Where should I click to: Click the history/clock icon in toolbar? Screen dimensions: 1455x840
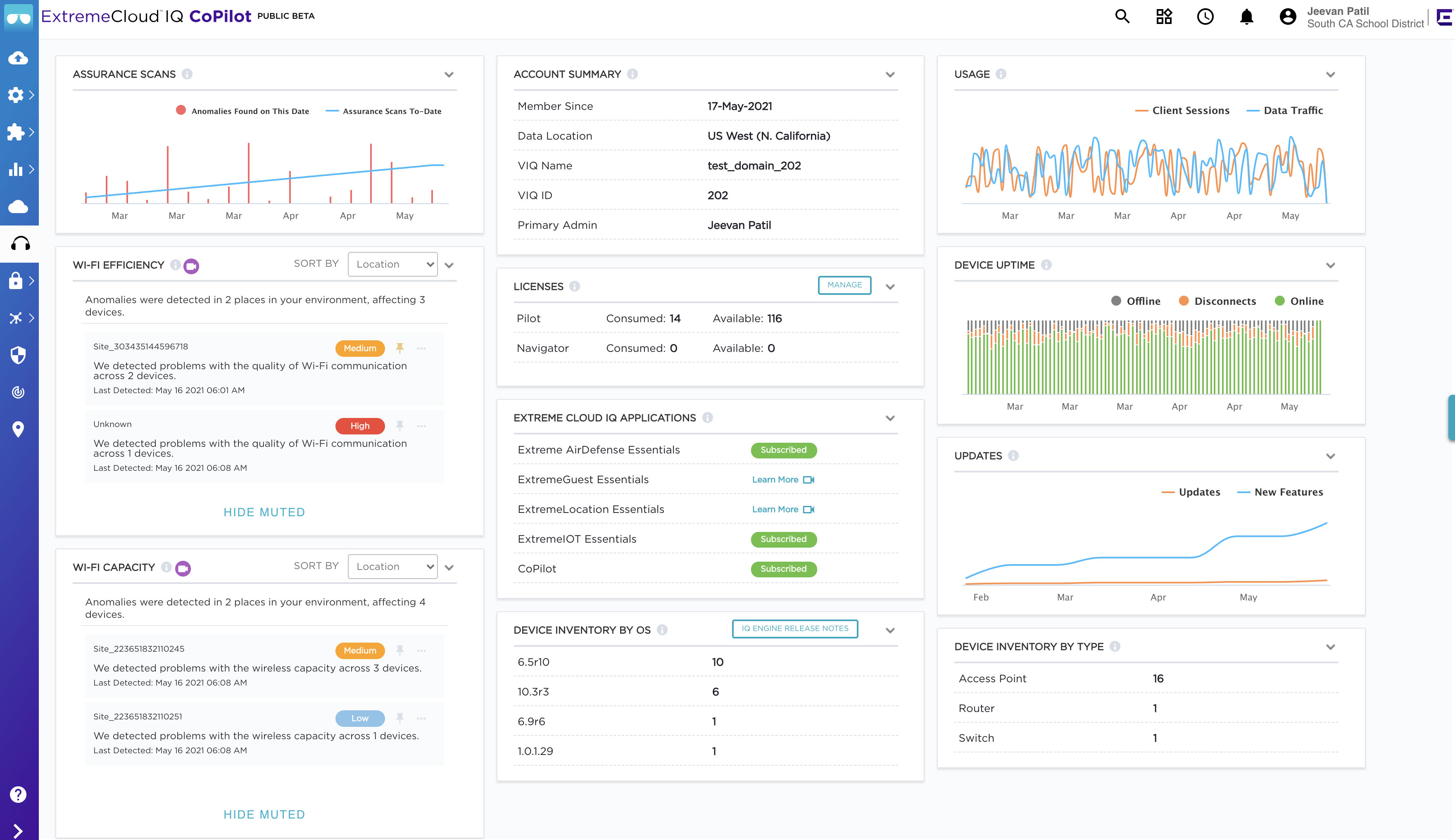[1203, 17]
